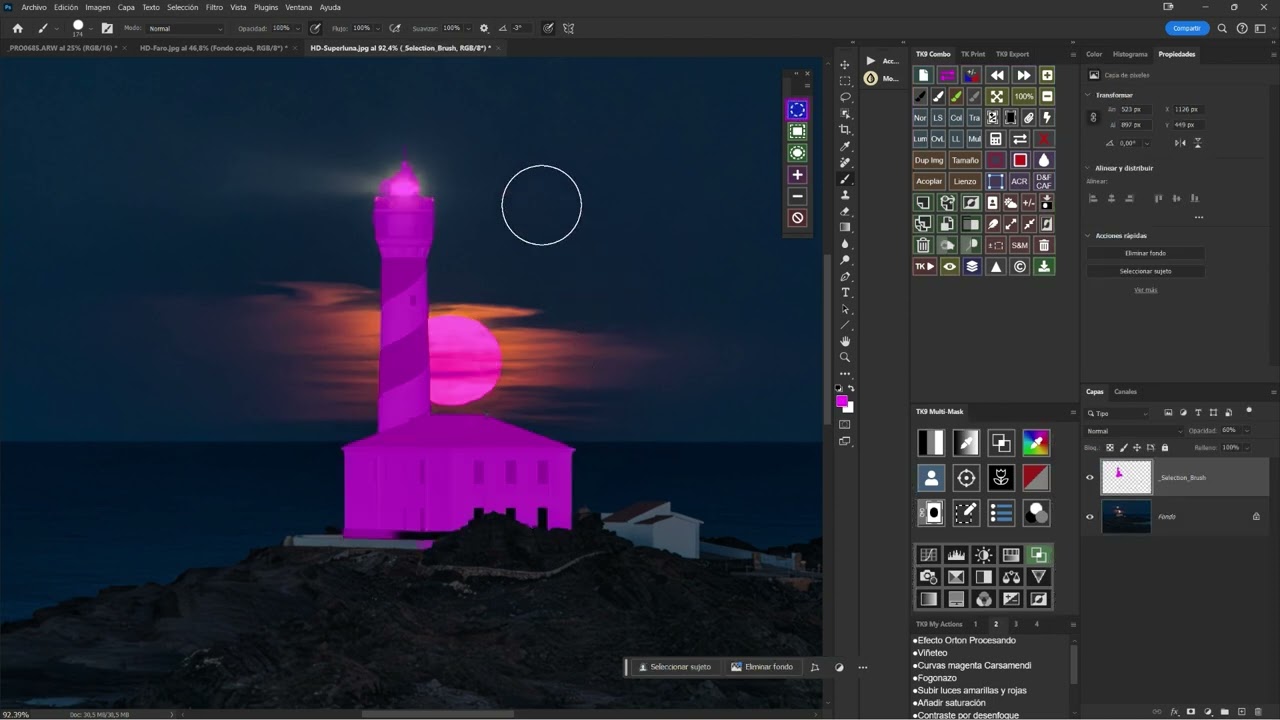Click the Compartir button
The width and height of the screenshot is (1280, 720).
(1187, 28)
